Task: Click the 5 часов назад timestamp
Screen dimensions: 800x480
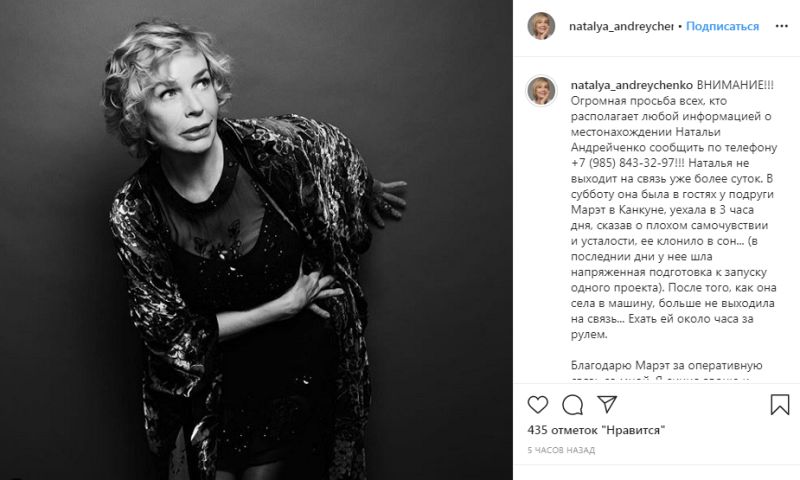Action: [561, 450]
